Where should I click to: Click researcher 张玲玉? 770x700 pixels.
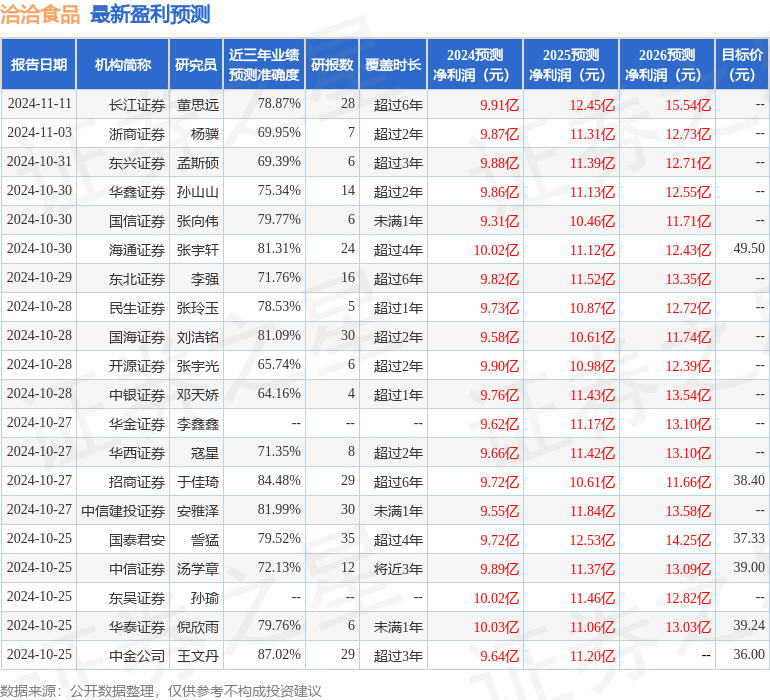point(198,308)
